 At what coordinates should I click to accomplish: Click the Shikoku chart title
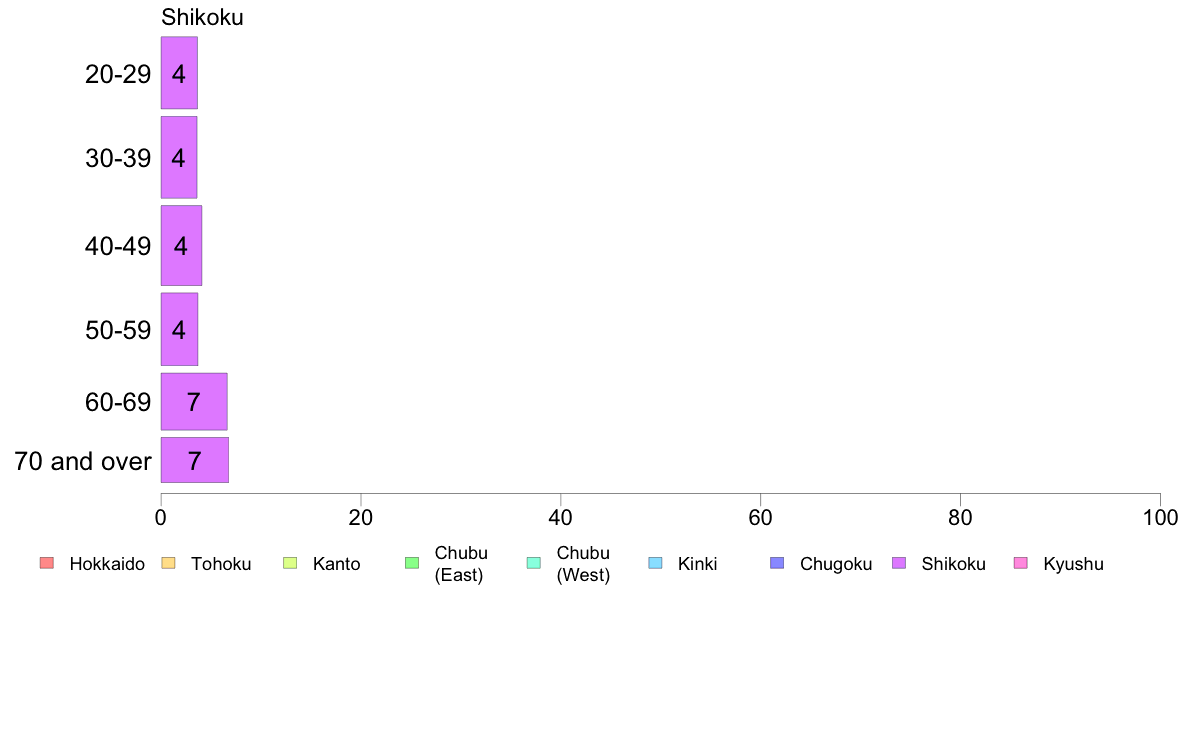click(x=202, y=17)
